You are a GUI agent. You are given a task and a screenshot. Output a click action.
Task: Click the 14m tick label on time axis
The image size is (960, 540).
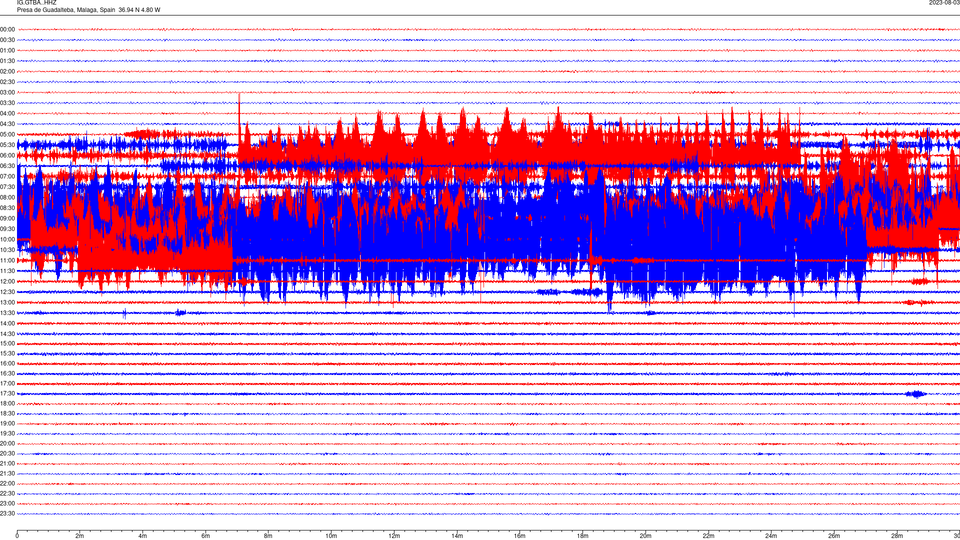point(457,536)
